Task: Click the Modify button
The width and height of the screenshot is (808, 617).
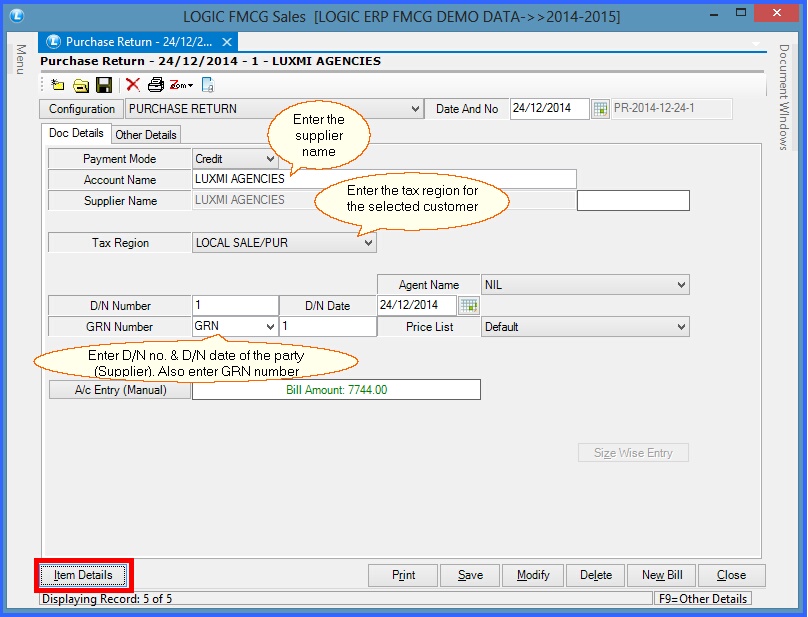Action: point(533,575)
